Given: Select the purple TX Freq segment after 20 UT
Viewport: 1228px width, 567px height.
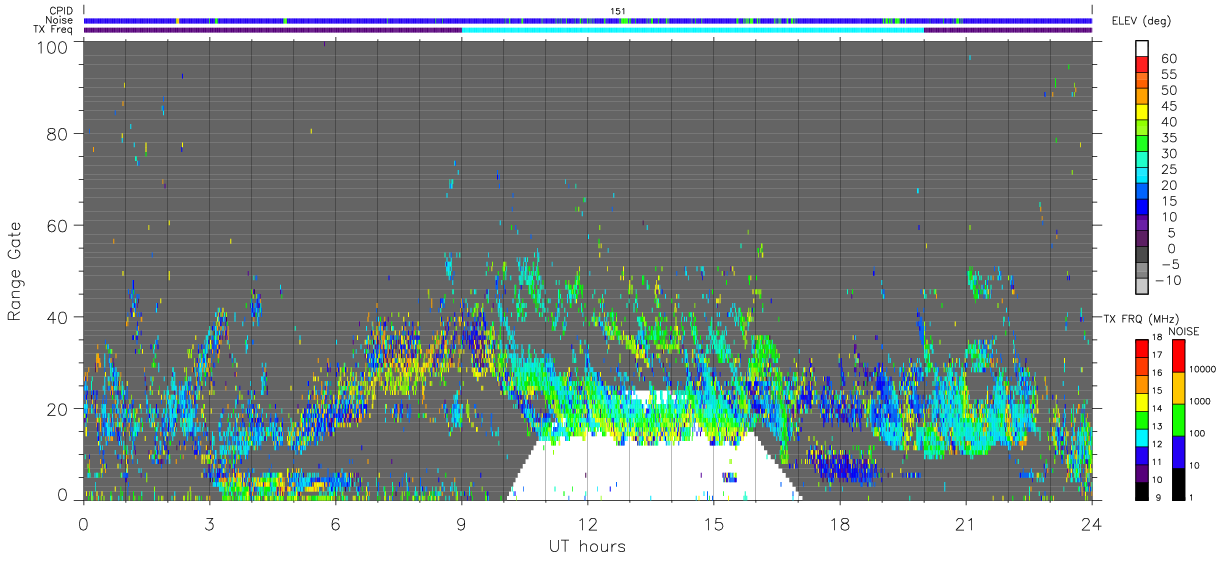Looking at the screenshot, I should click(1008, 30).
